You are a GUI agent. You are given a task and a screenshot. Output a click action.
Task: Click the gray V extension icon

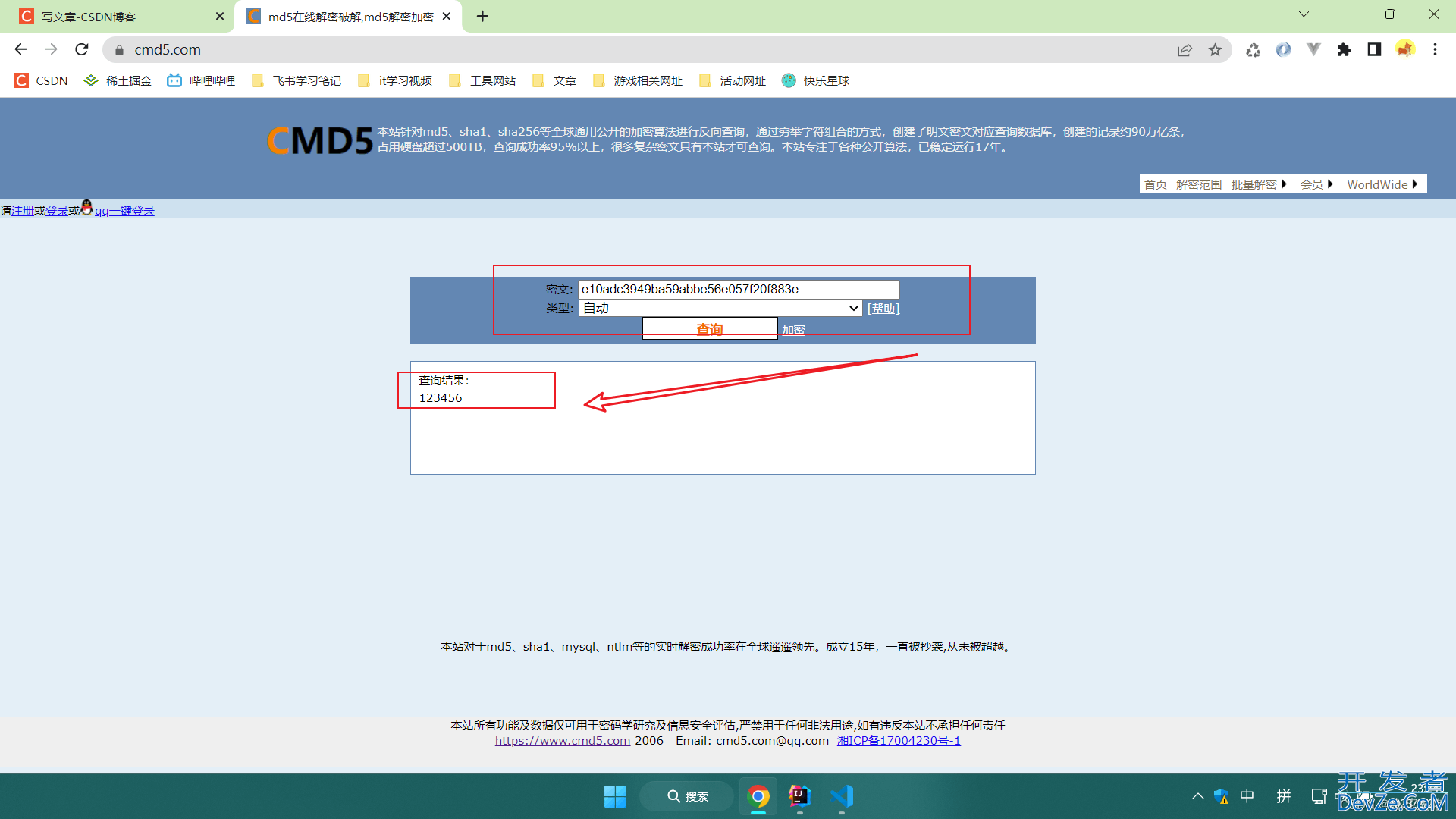click(x=1313, y=50)
